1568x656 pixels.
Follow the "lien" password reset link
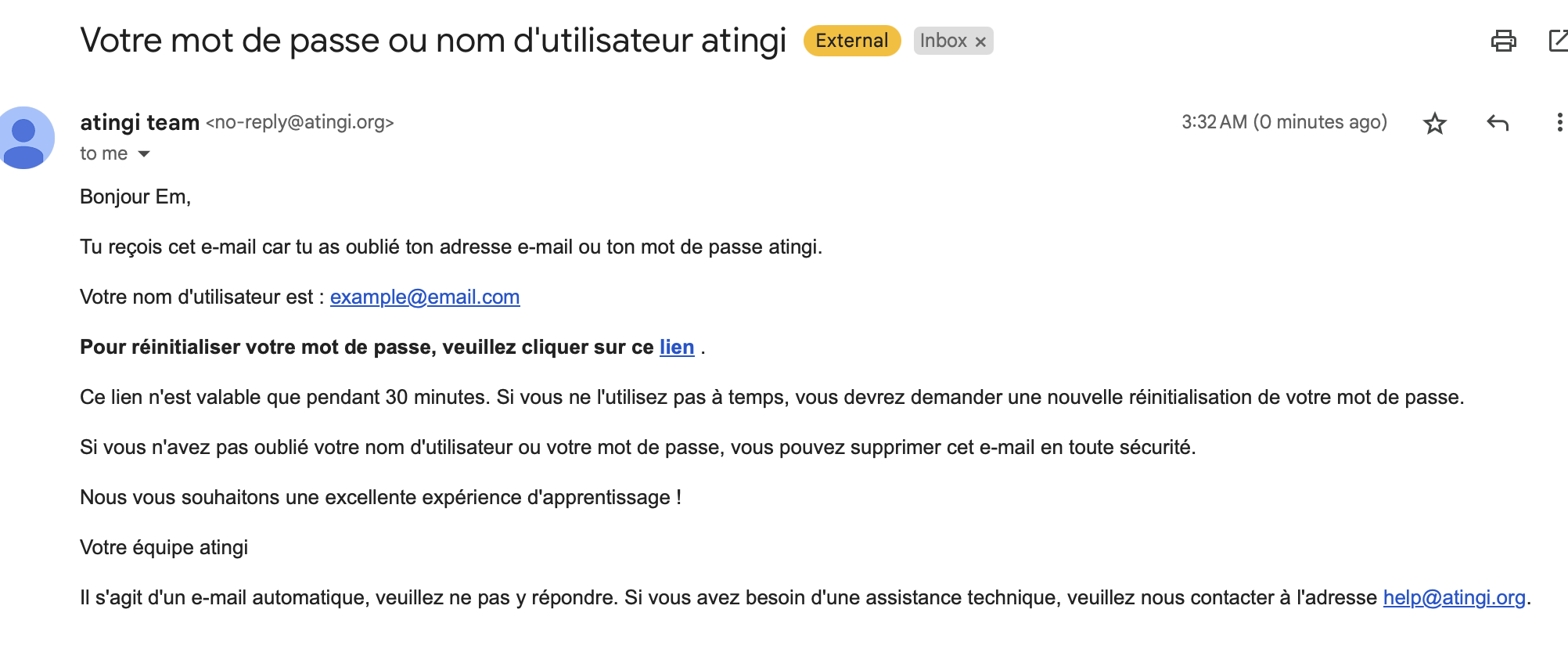[677, 348]
